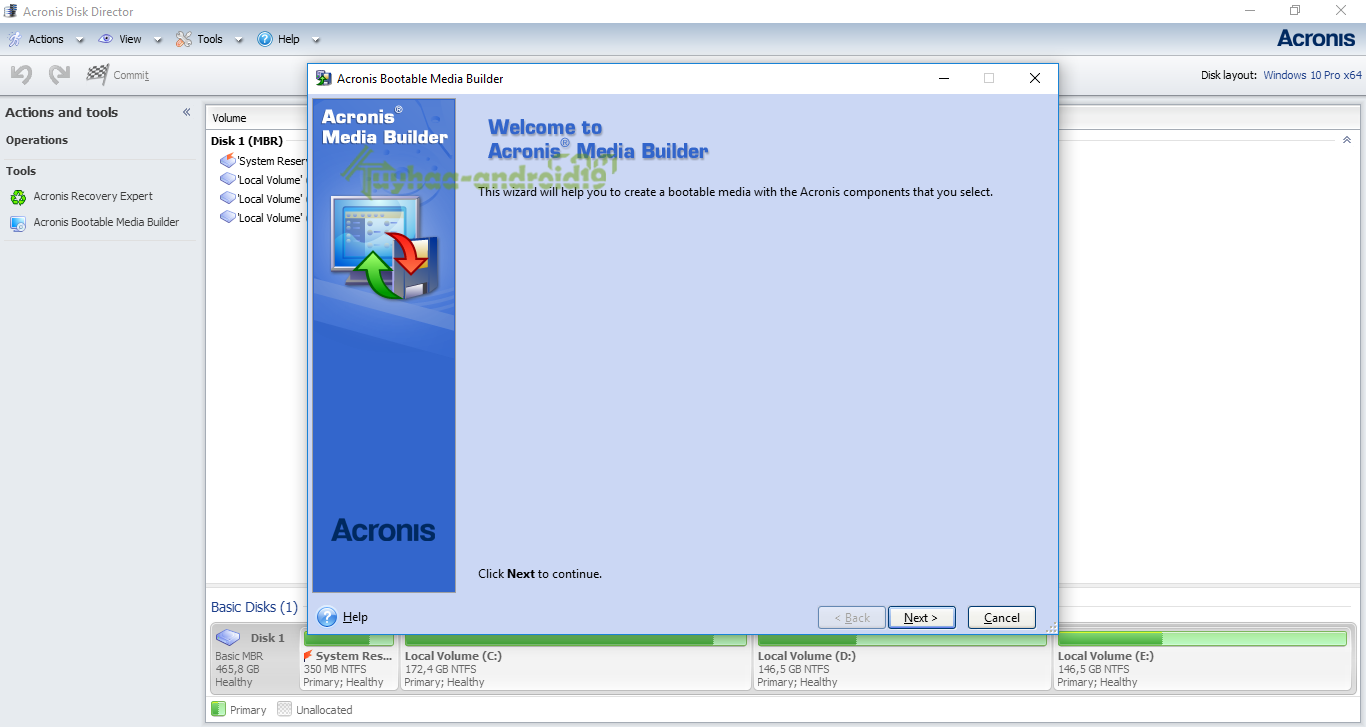1366x727 pixels.
Task: Click the Basic Disks (1) heading
Action: pos(254,607)
